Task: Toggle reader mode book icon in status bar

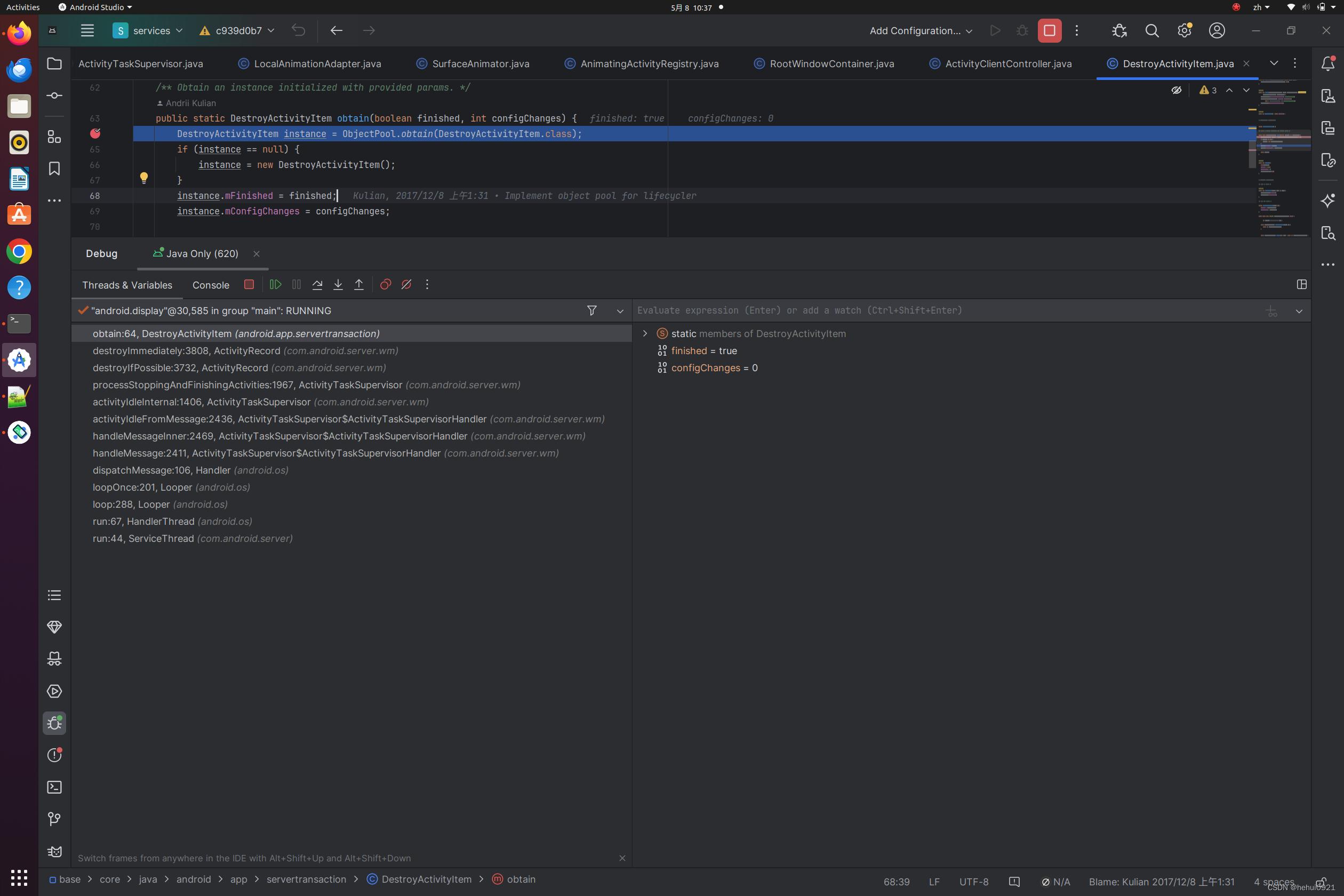Action: click(1014, 882)
